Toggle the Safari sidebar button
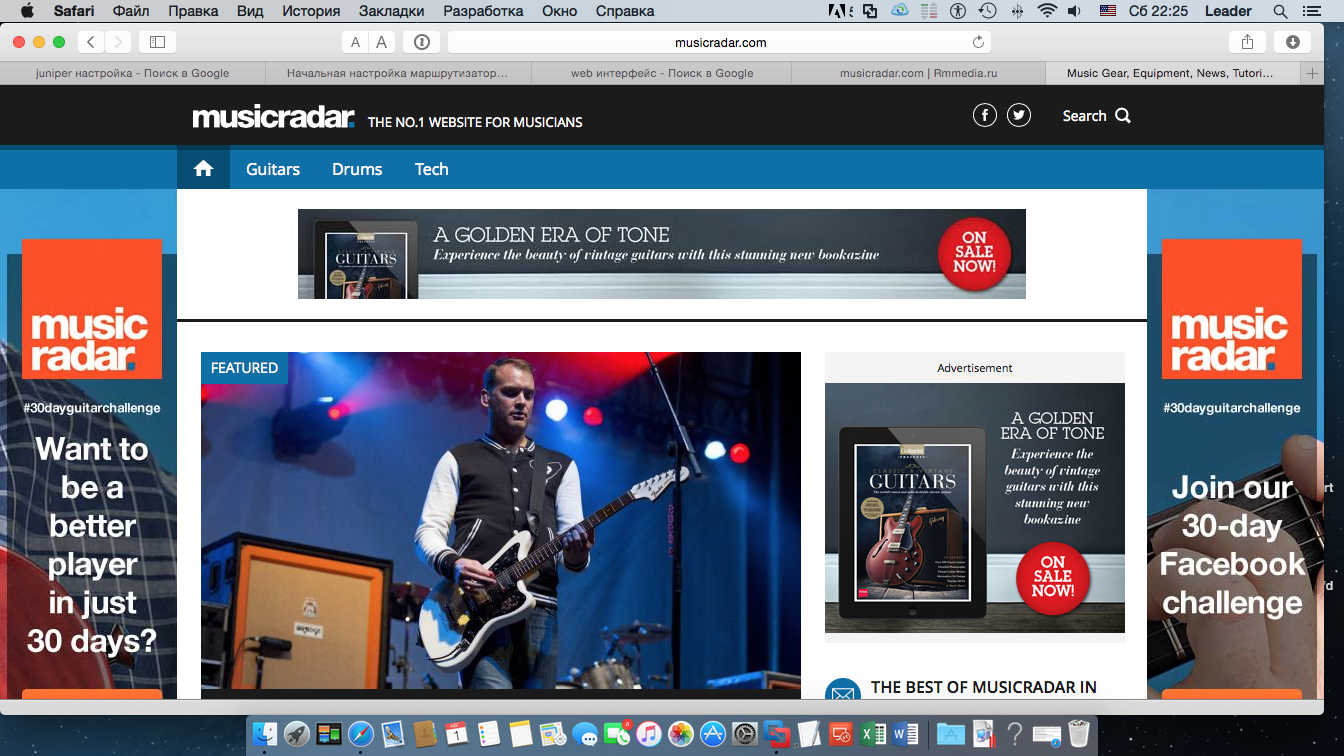Image resolution: width=1344 pixels, height=756 pixels. 157,42
